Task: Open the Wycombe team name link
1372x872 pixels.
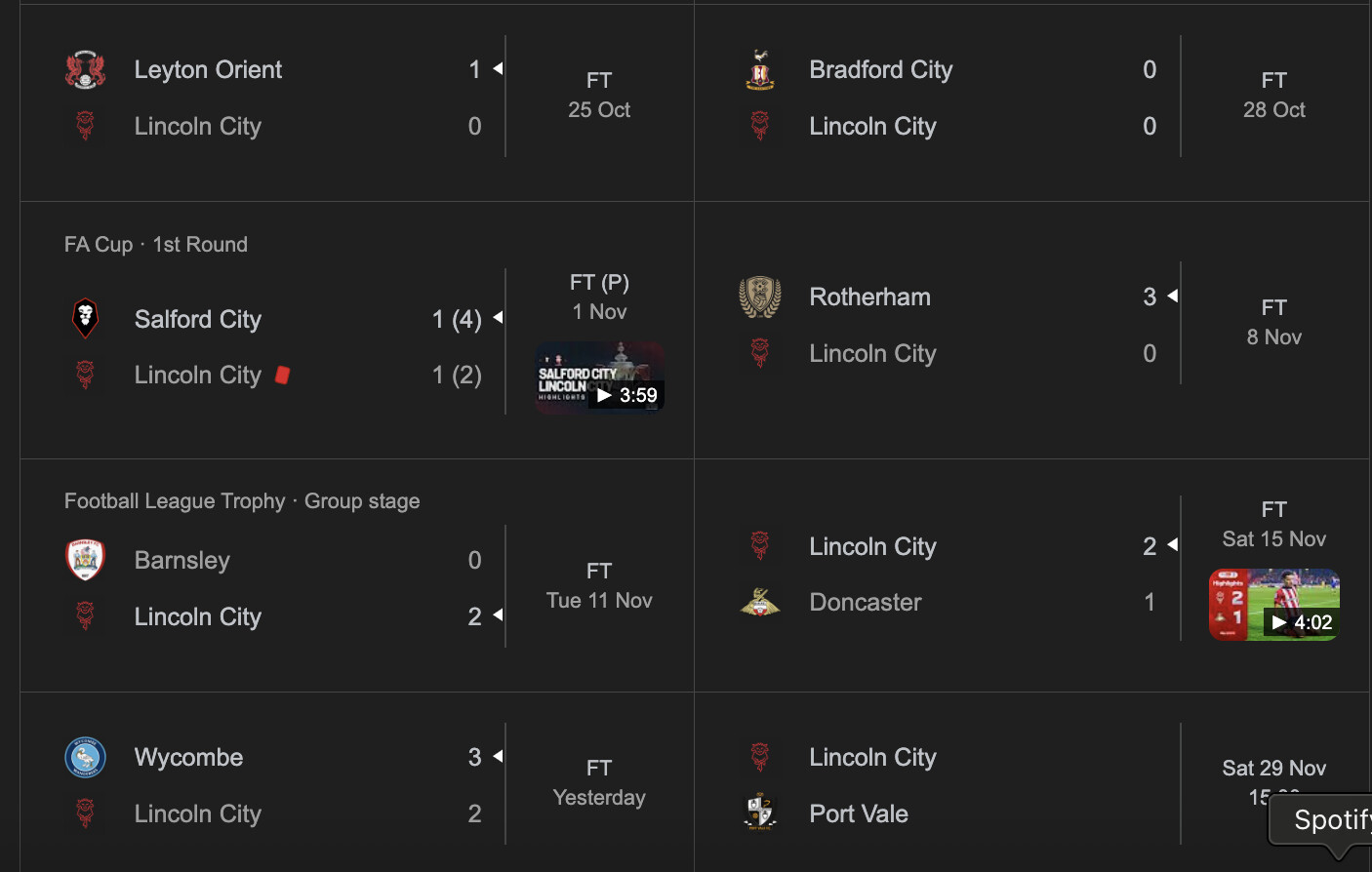Action: coord(188,758)
